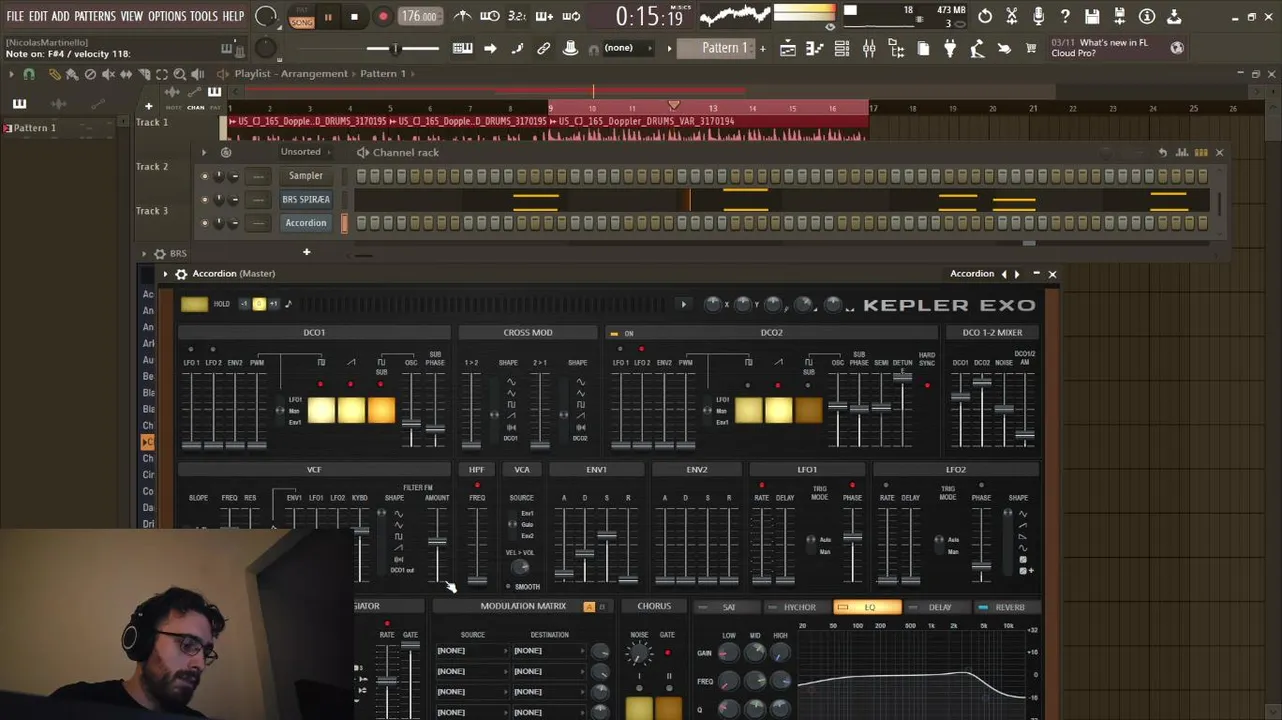Stop playback with the transport stop button
Image resolution: width=1282 pixels, height=720 pixels.
(354, 16)
